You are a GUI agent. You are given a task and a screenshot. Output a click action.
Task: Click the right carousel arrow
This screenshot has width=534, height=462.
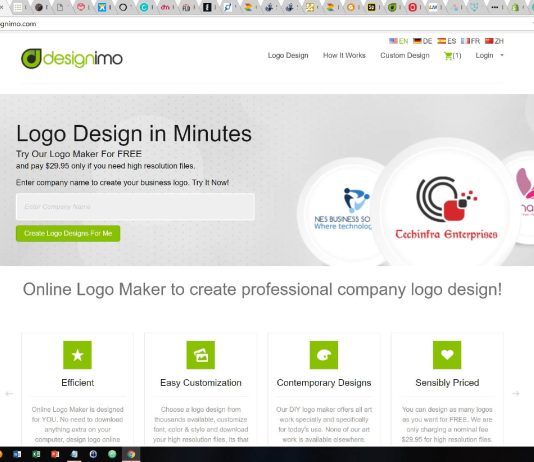click(x=516, y=393)
